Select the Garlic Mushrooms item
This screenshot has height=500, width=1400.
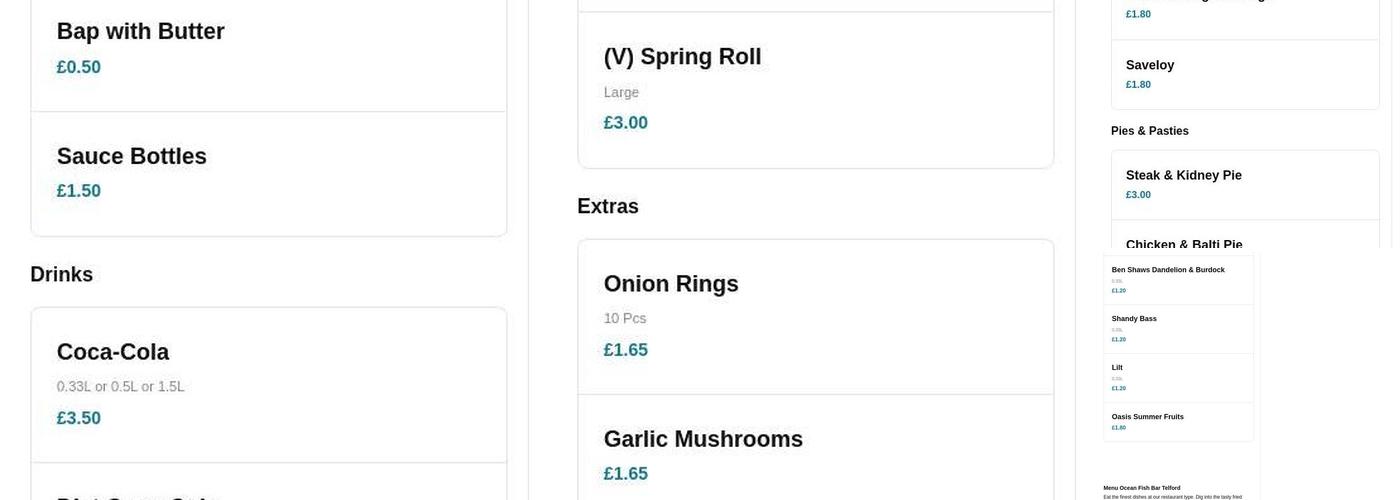(815, 450)
